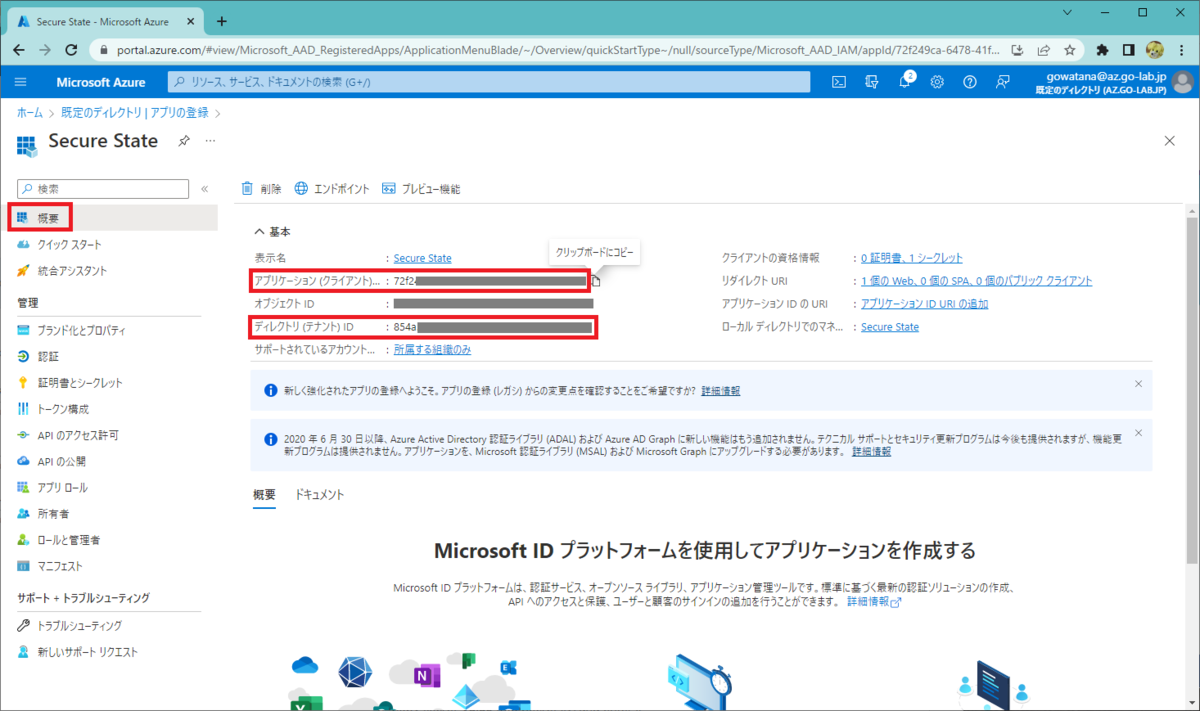Viewport: 1200px width, 711px height.
Task: Click アプリケーション ID URI の追加
Action: click(x=924, y=304)
